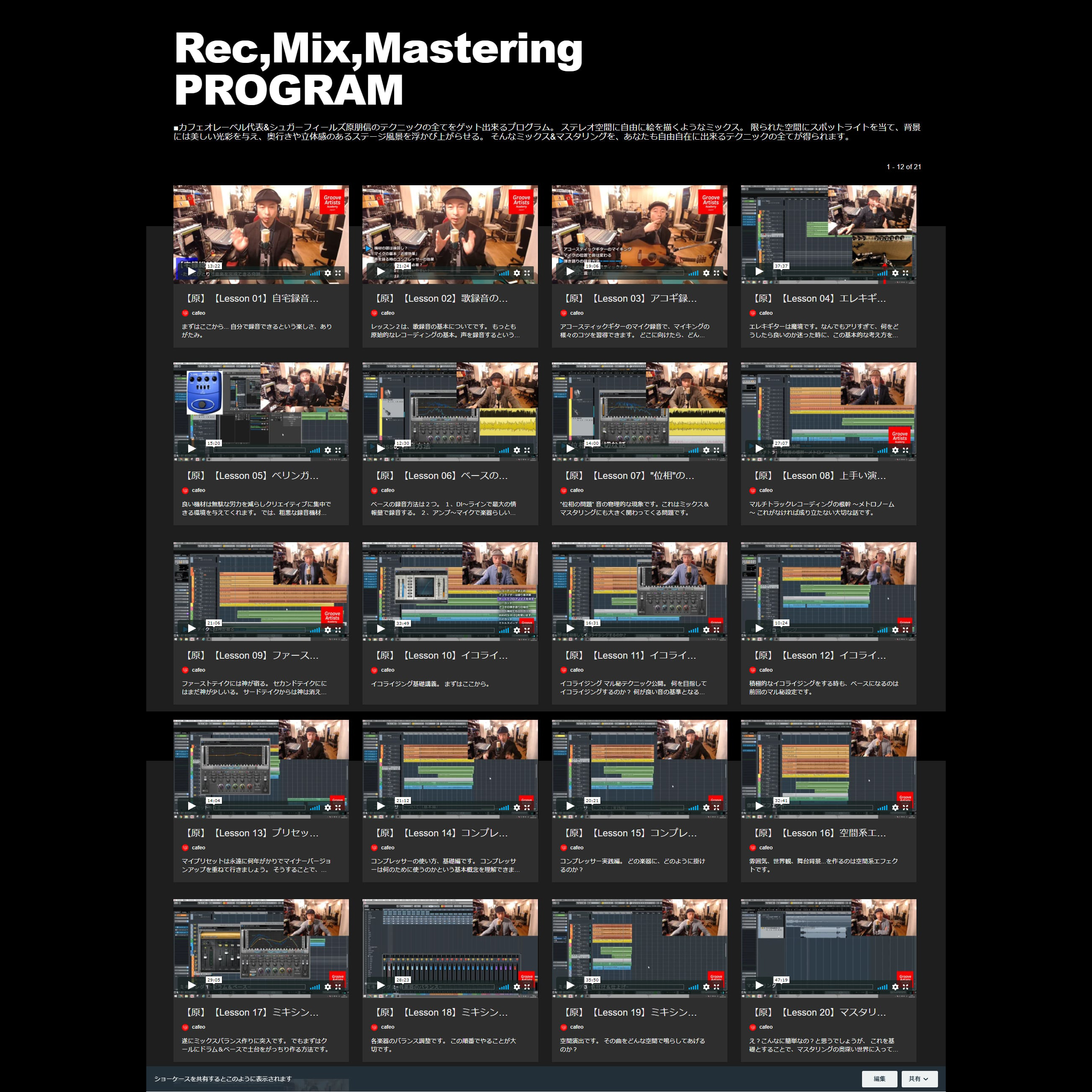The image size is (1092, 1092).
Task: Open settings gear on Lesson 01 video player
Action: click(330, 273)
